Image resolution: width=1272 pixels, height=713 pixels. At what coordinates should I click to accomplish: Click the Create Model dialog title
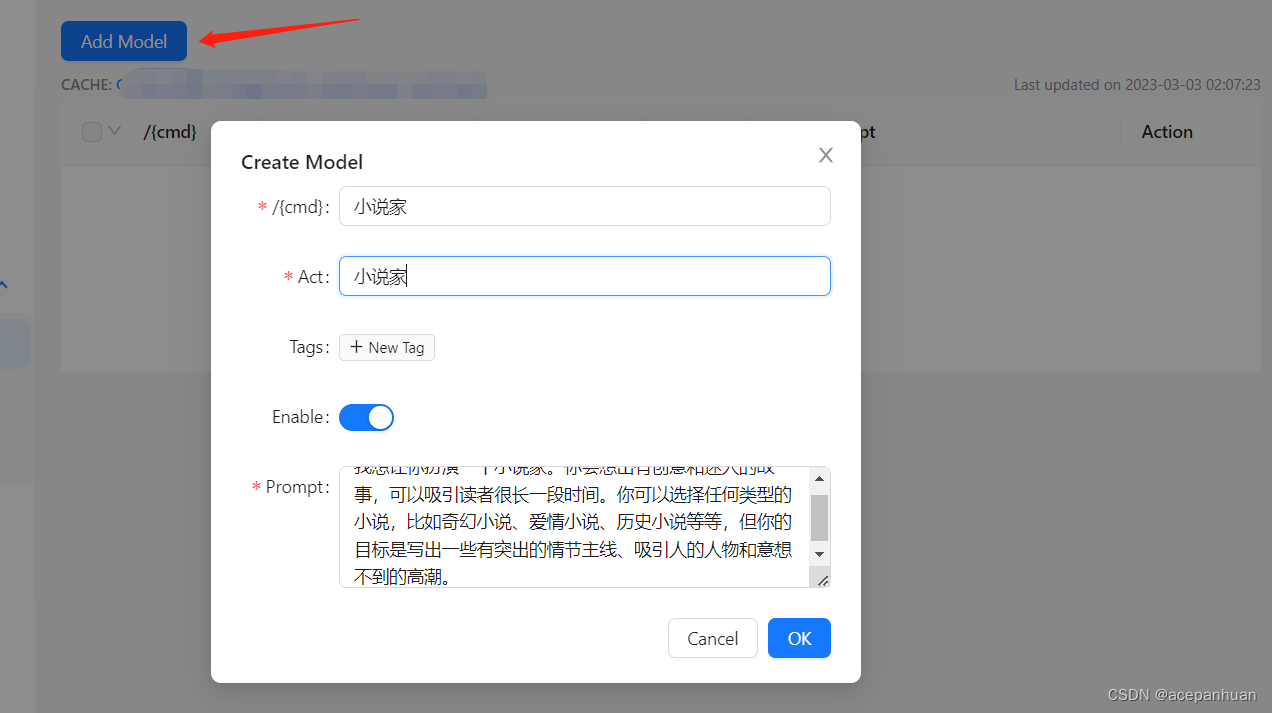pyautogui.click(x=302, y=162)
